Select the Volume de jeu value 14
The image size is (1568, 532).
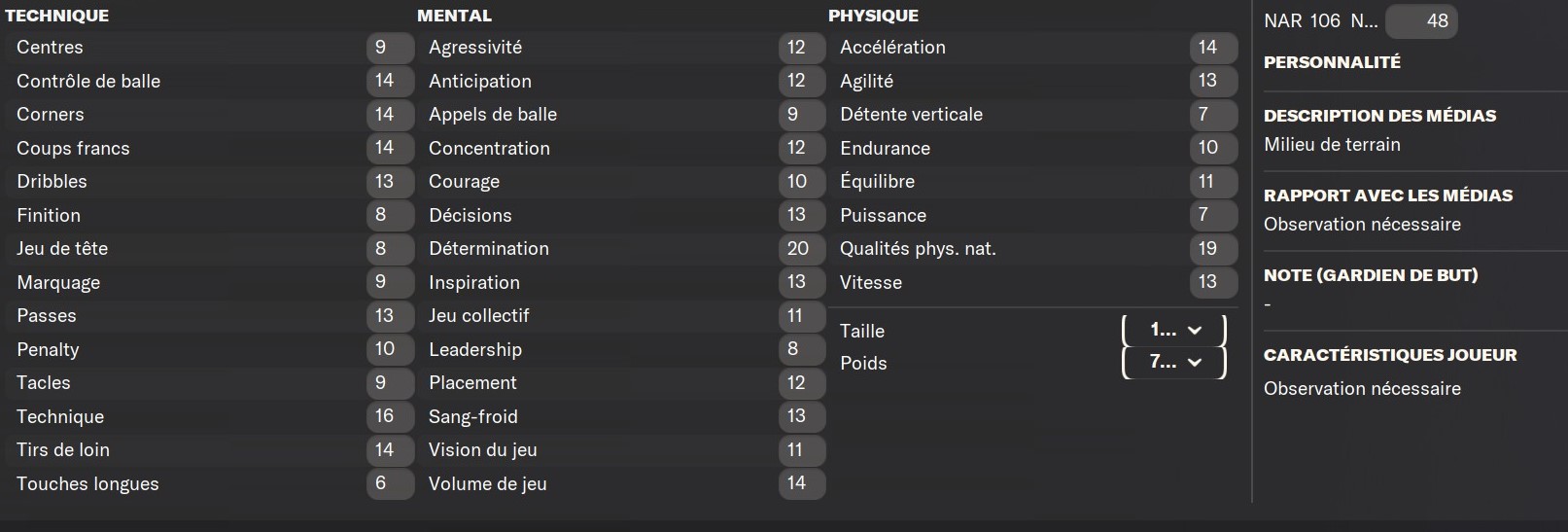802,483
